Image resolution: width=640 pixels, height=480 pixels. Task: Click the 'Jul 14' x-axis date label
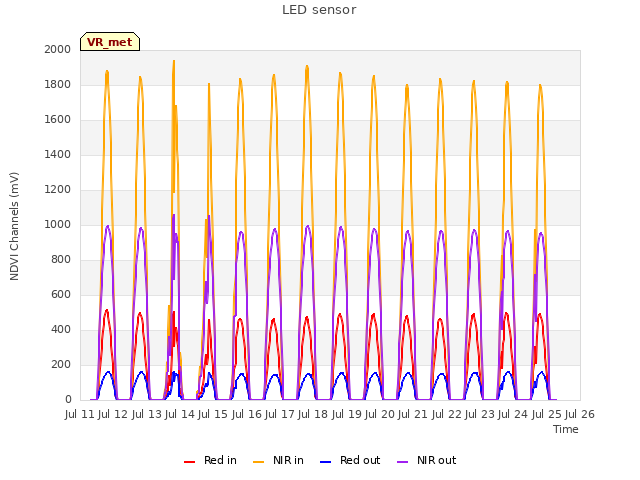pos(180,414)
